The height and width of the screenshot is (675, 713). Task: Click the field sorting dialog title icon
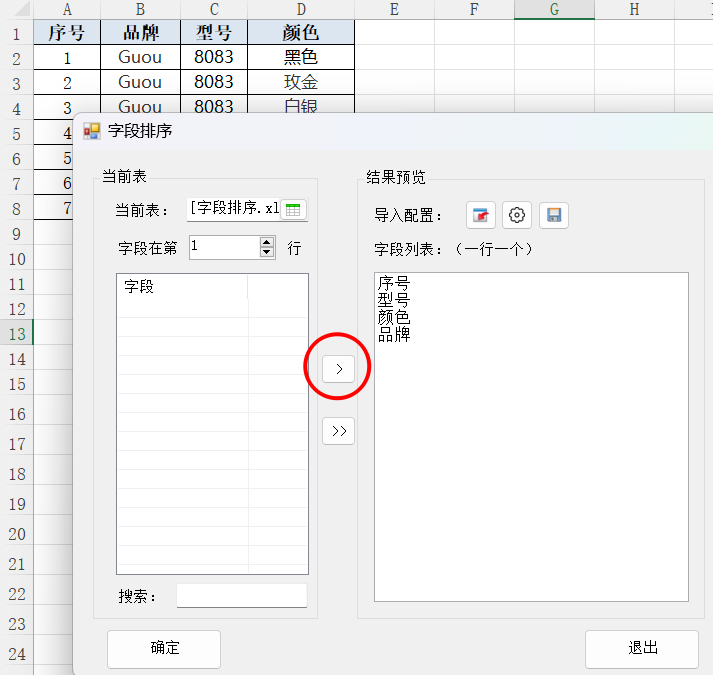[x=92, y=131]
